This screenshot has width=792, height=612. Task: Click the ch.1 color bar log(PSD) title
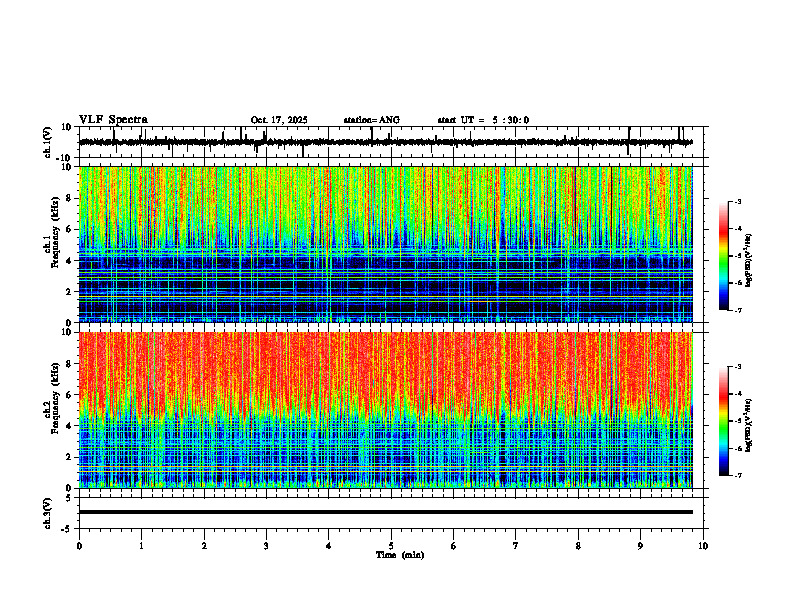[748, 260]
